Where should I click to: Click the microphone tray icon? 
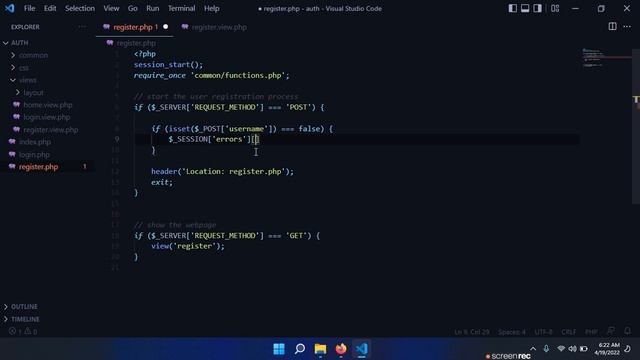point(546,349)
